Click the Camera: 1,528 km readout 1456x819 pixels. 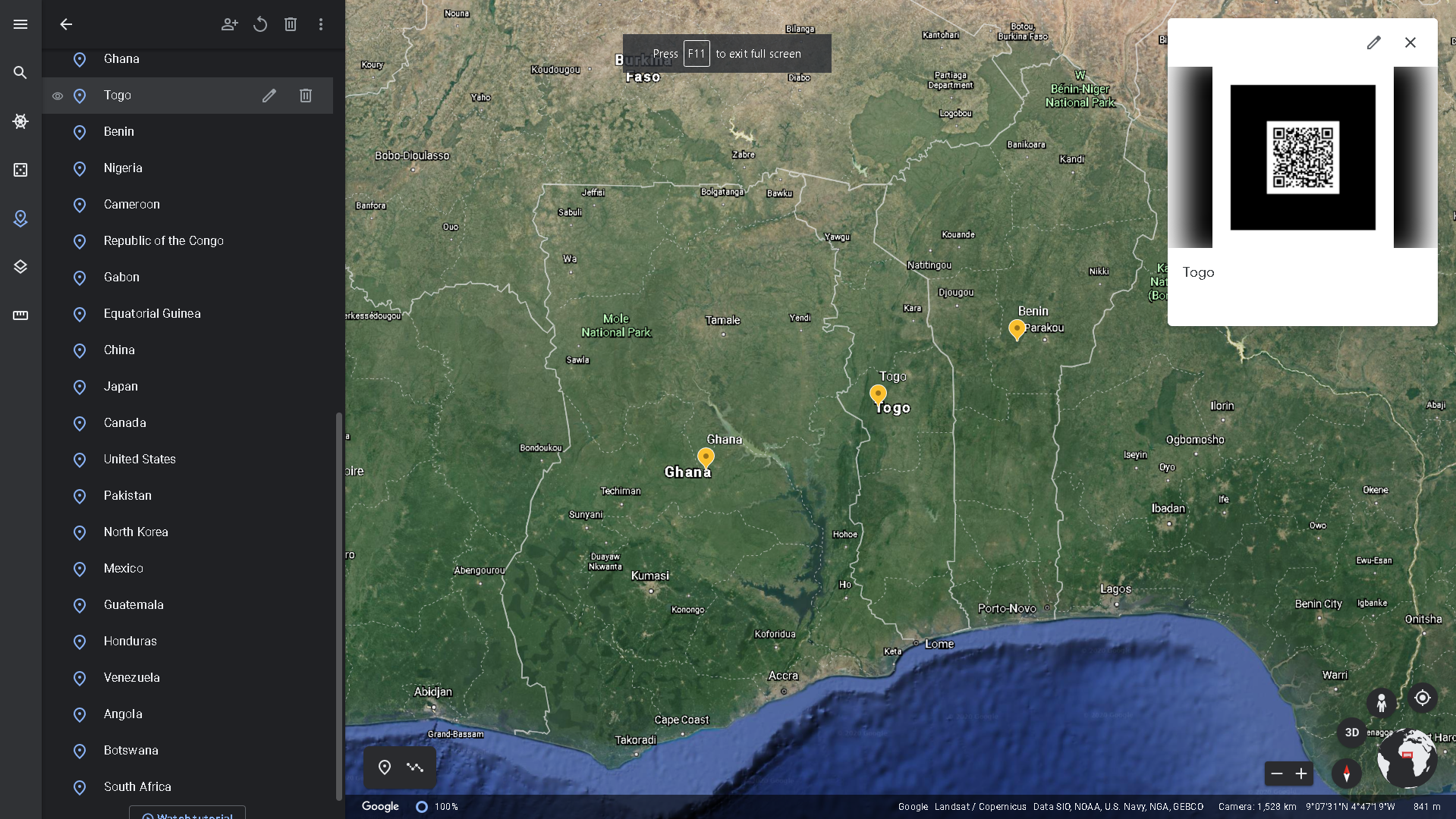(x=1257, y=807)
